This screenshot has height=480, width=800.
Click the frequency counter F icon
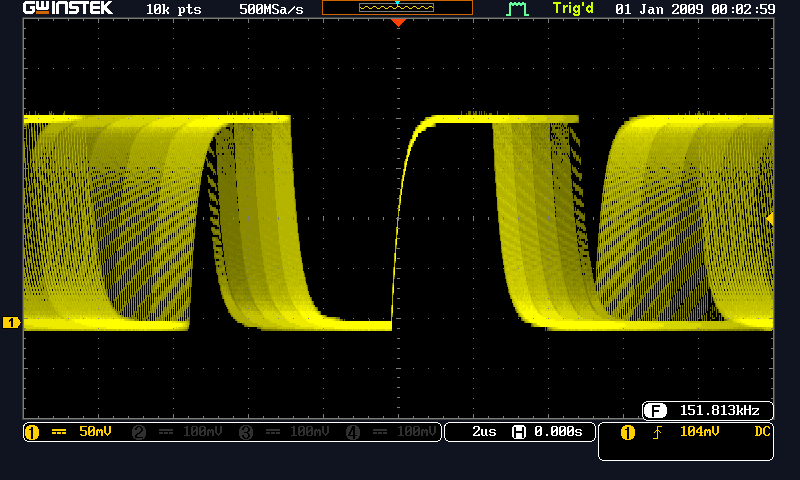pos(656,411)
